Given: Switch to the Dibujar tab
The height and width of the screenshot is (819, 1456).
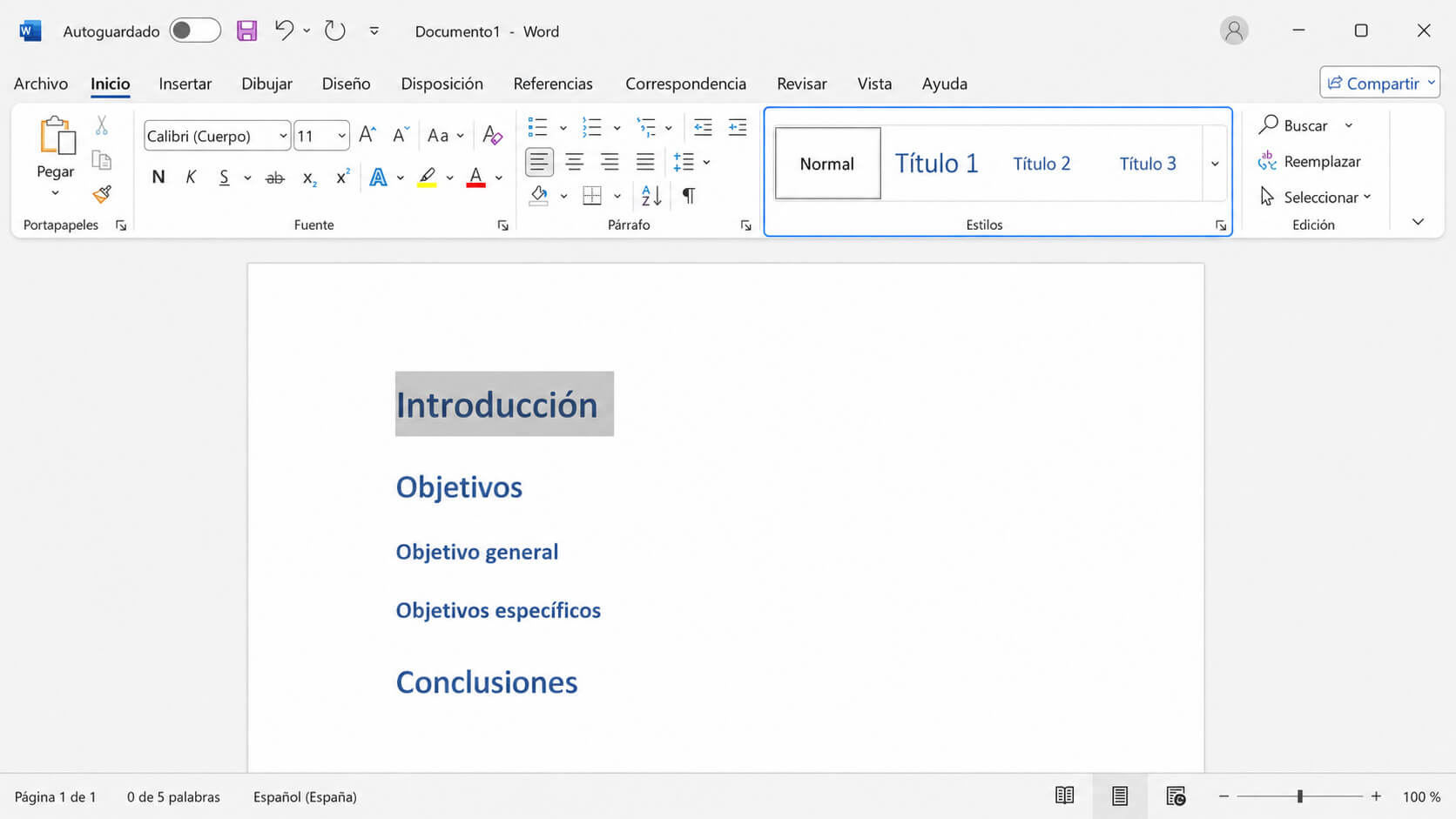Looking at the screenshot, I should tap(266, 84).
